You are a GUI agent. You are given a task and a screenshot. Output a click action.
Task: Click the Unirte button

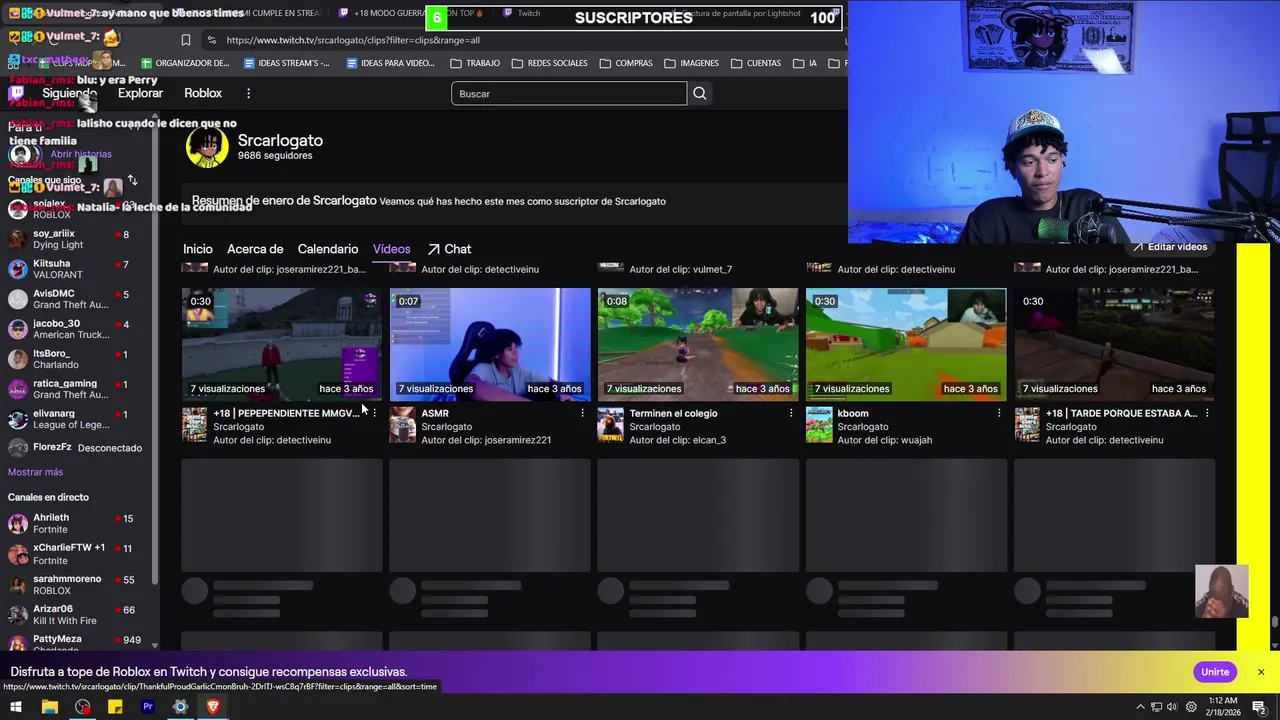pos(1215,672)
